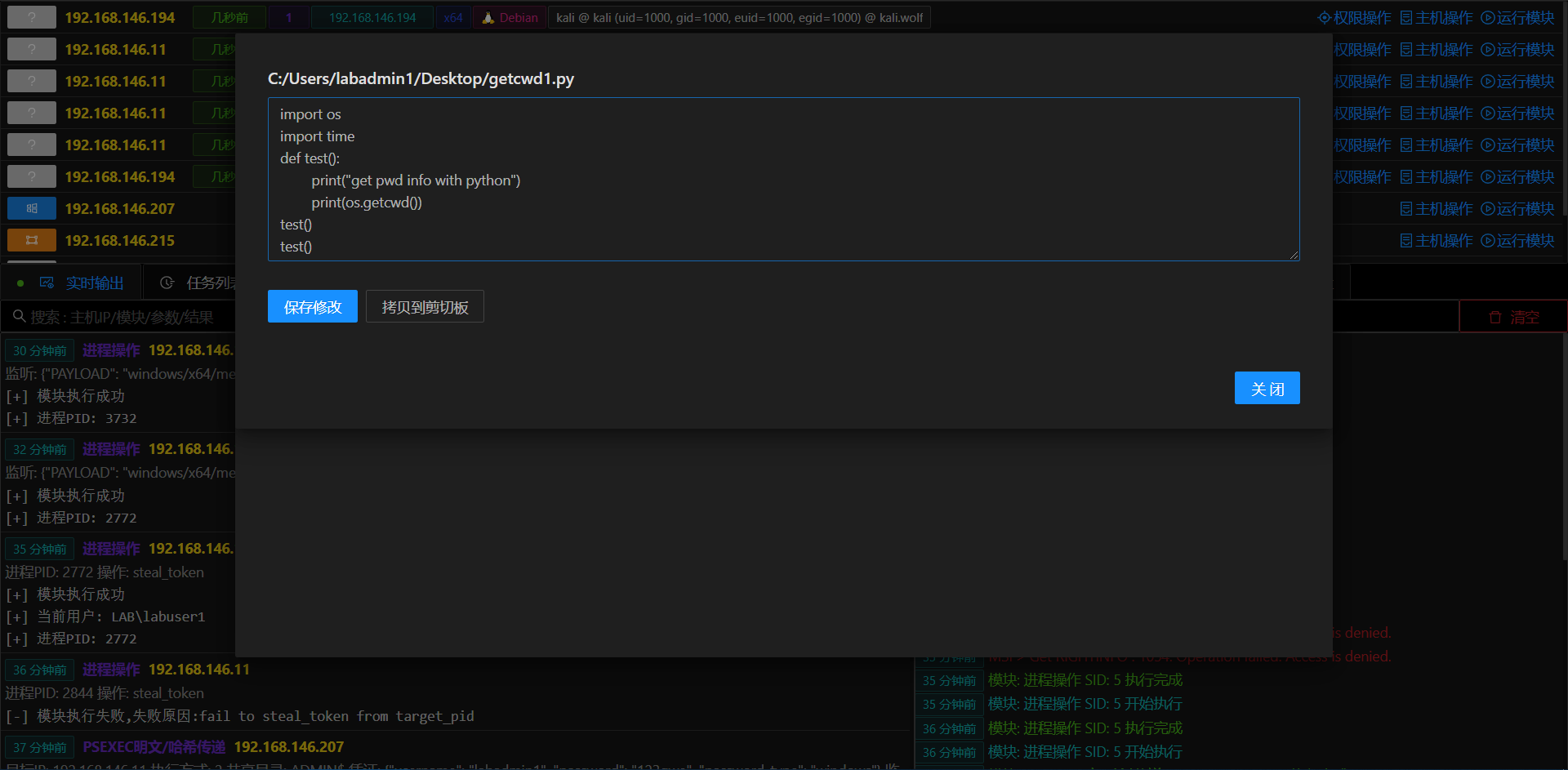Click inside the getcwd1.py code textarea

click(783, 180)
